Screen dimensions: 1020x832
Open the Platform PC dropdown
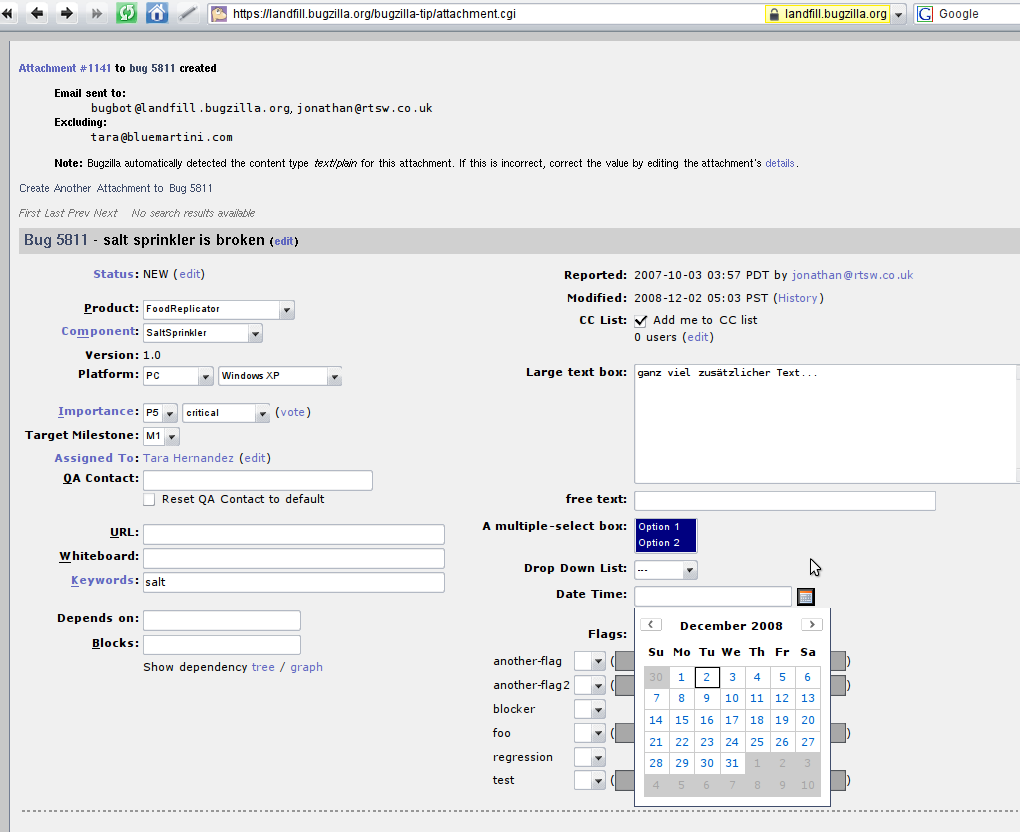(x=178, y=376)
